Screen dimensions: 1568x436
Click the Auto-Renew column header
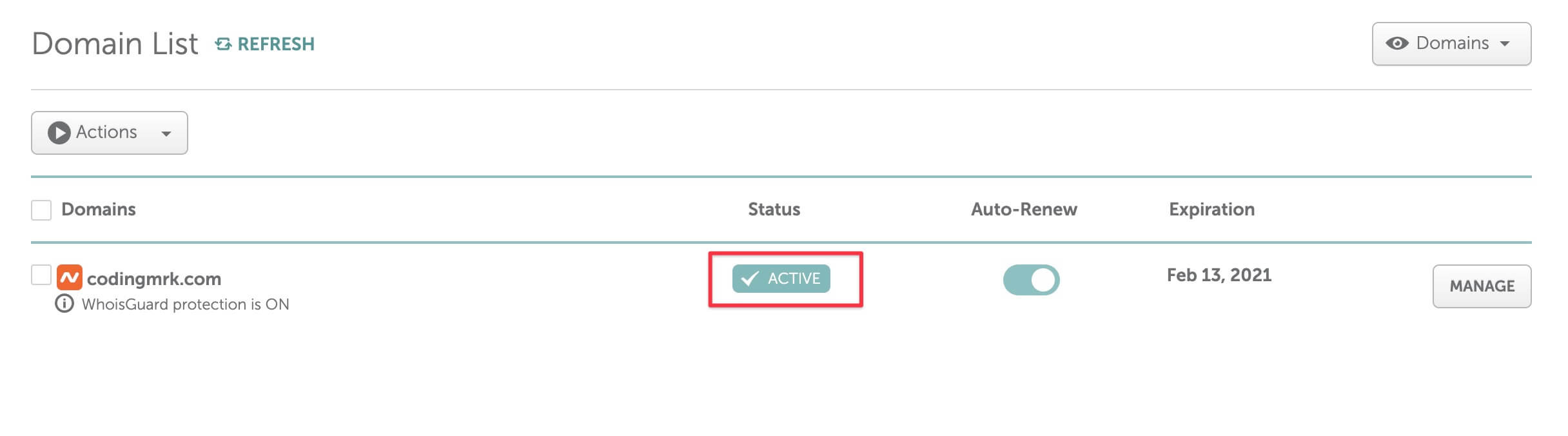click(1024, 209)
